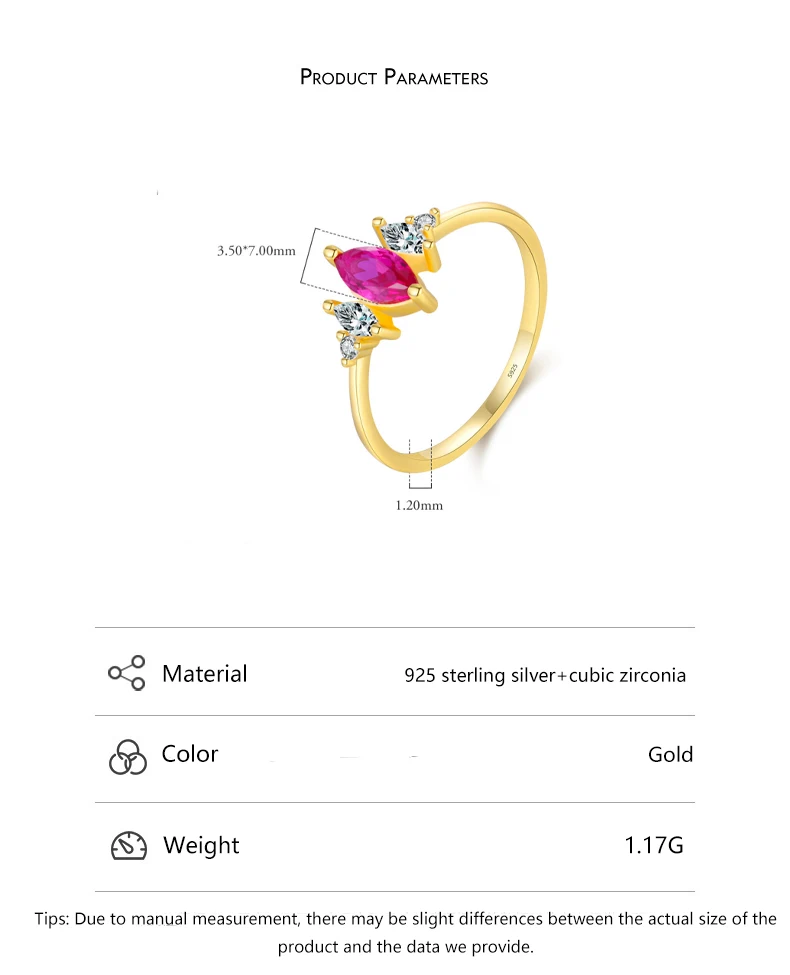Click the Material share-nodes icon
The height and width of the screenshot is (975, 790).
pos(126,673)
